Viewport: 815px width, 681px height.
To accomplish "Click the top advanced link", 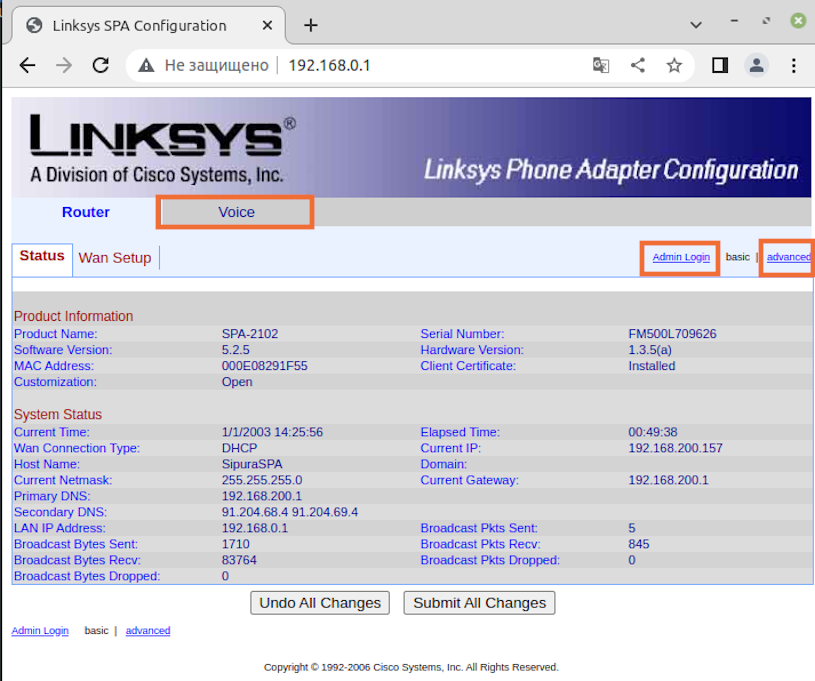I will pos(788,257).
